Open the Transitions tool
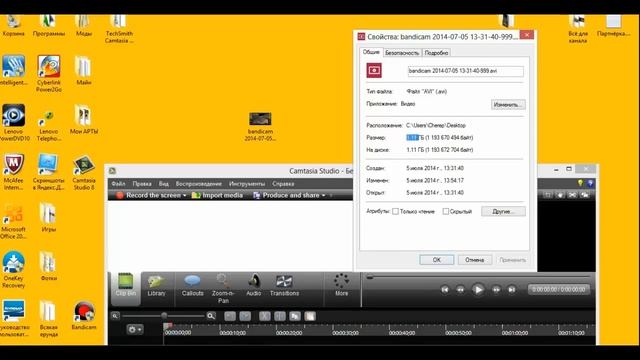This screenshot has width=640, height=360. point(284,285)
